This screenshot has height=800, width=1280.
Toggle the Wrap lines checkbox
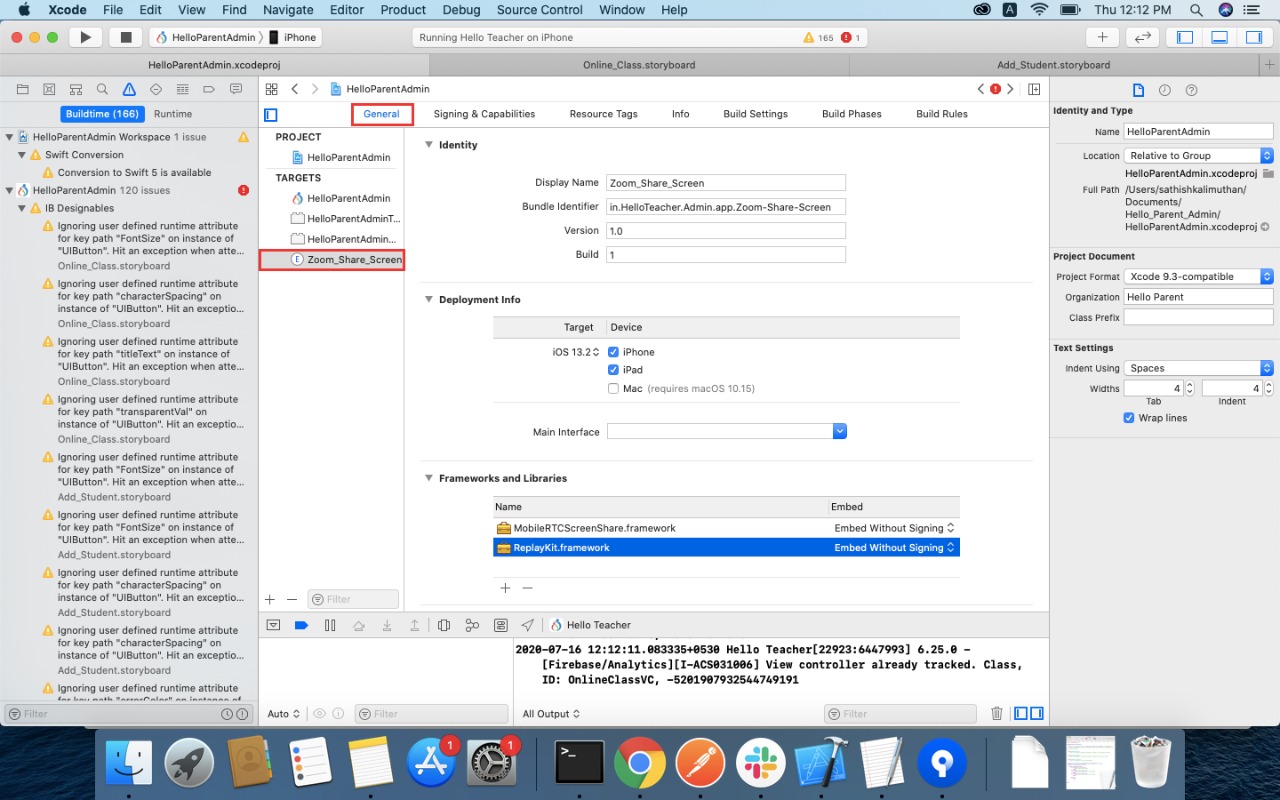point(1129,418)
